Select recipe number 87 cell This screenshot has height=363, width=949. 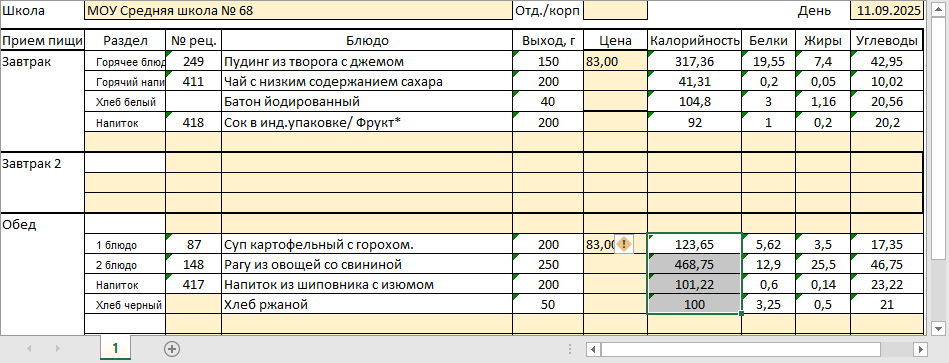(x=194, y=244)
